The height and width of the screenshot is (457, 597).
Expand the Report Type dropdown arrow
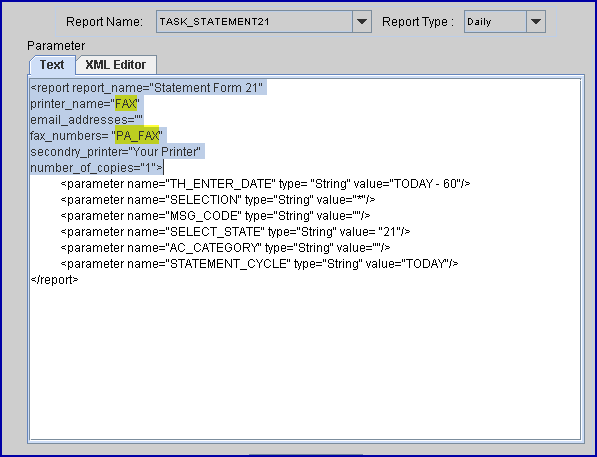536,22
